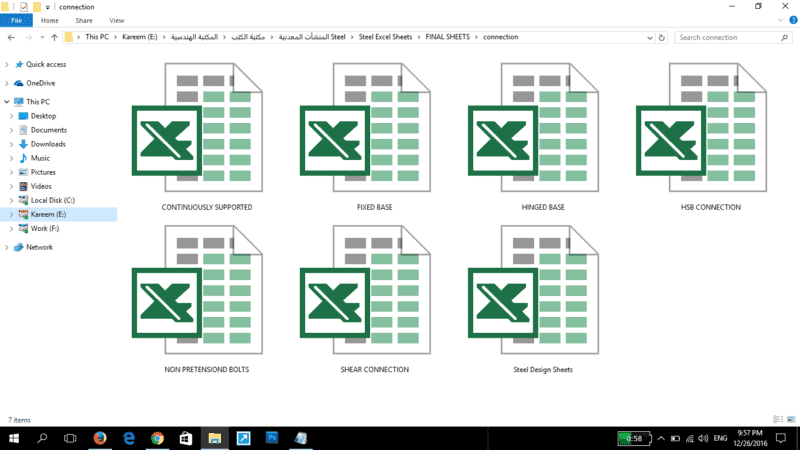Viewport: 800px width, 450px height.
Task: Go up one folder level
Action: tap(54, 37)
